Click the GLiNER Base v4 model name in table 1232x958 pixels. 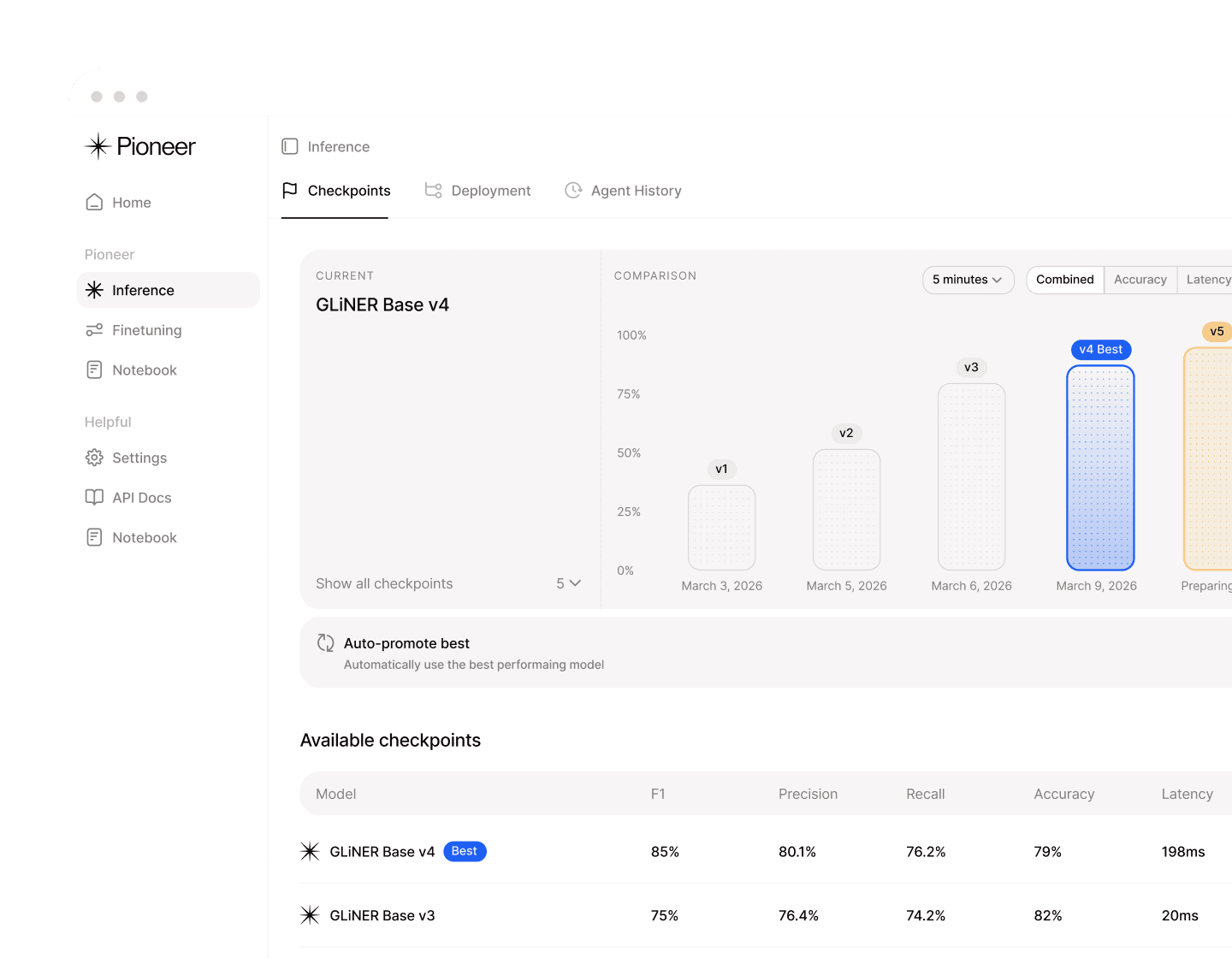[x=382, y=852]
